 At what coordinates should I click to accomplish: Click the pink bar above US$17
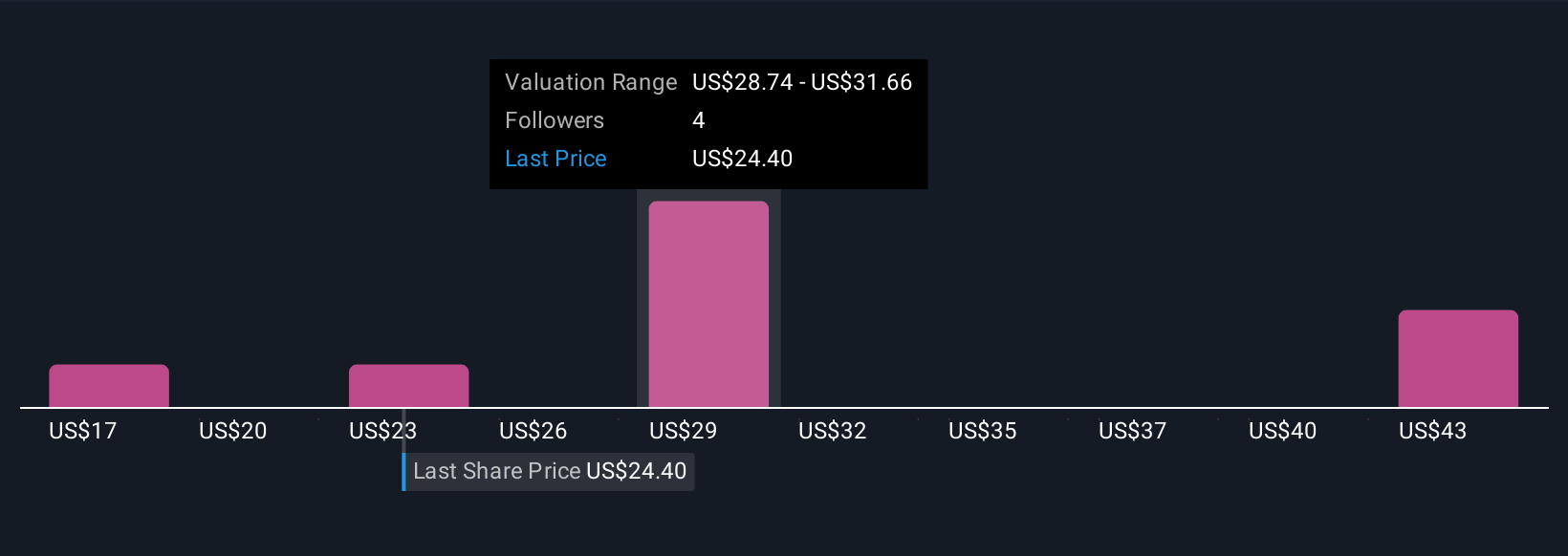(109, 386)
